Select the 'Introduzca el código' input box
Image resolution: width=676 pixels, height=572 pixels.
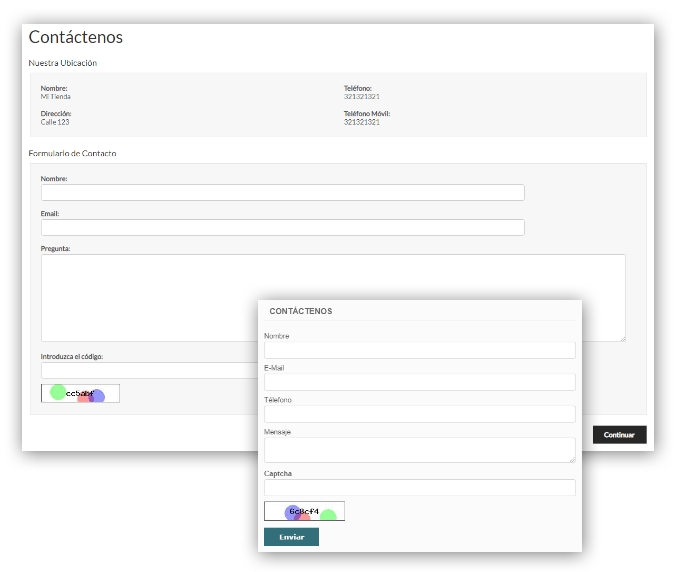(x=148, y=371)
